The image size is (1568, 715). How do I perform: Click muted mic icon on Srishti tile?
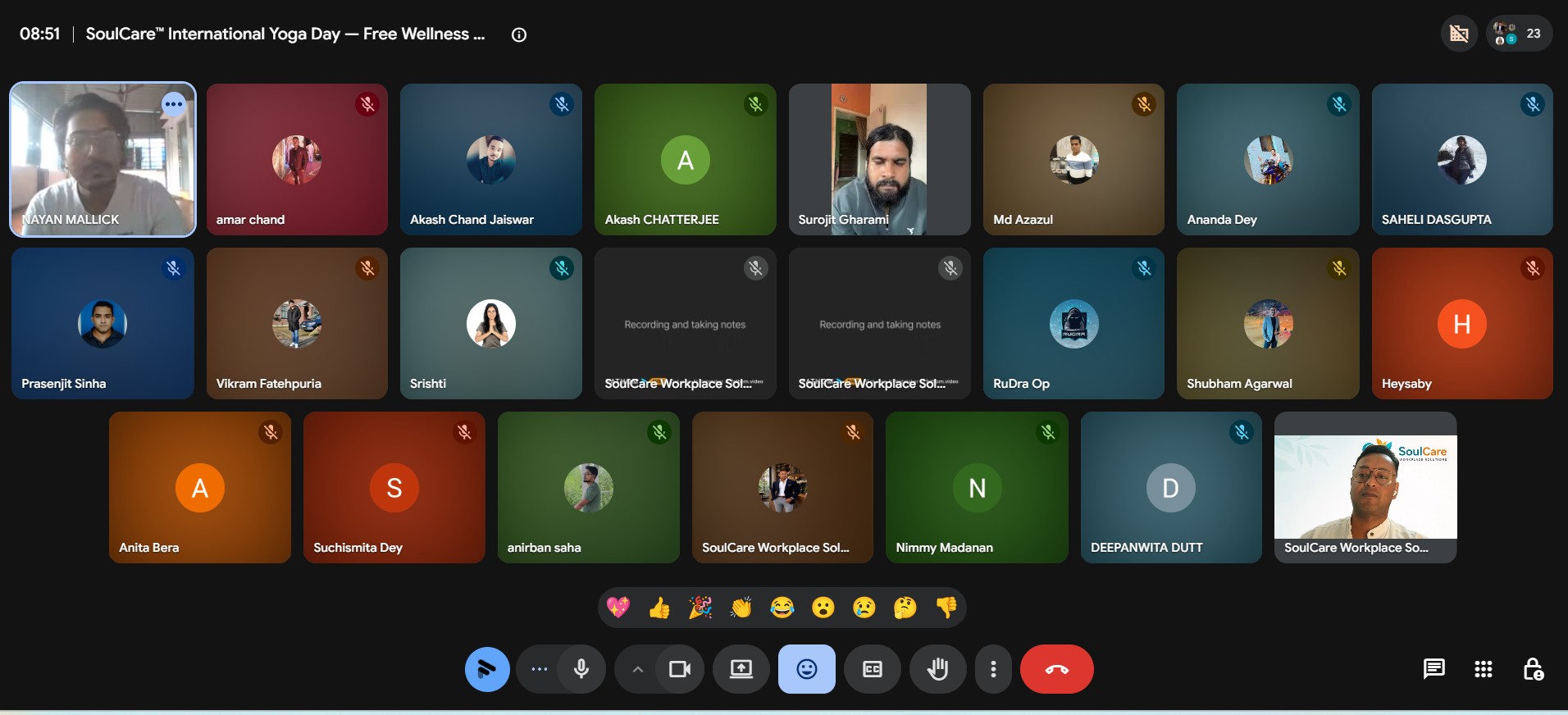pyautogui.click(x=562, y=268)
